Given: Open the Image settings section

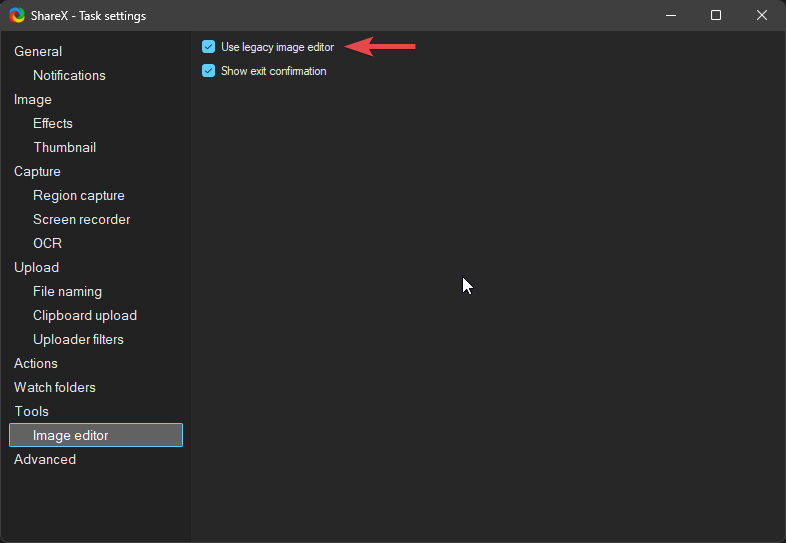Looking at the screenshot, I should click(x=33, y=99).
